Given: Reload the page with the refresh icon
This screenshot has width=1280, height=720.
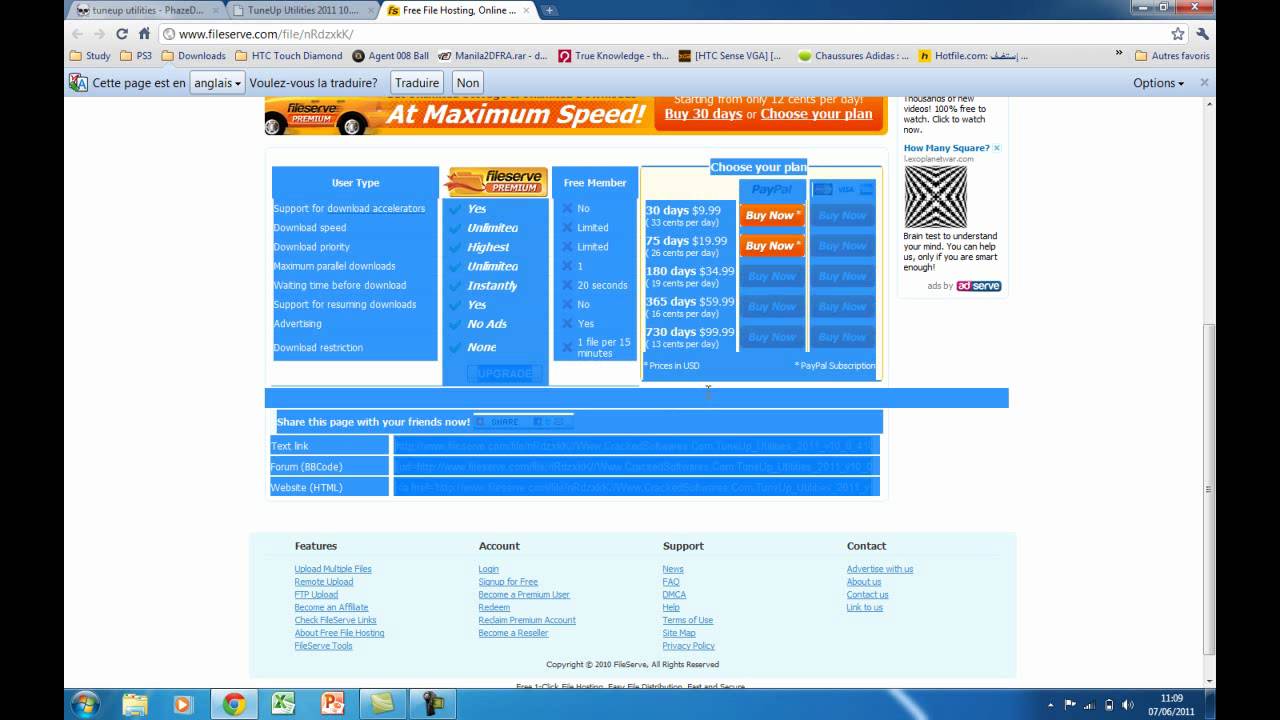Looking at the screenshot, I should pos(122,34).
